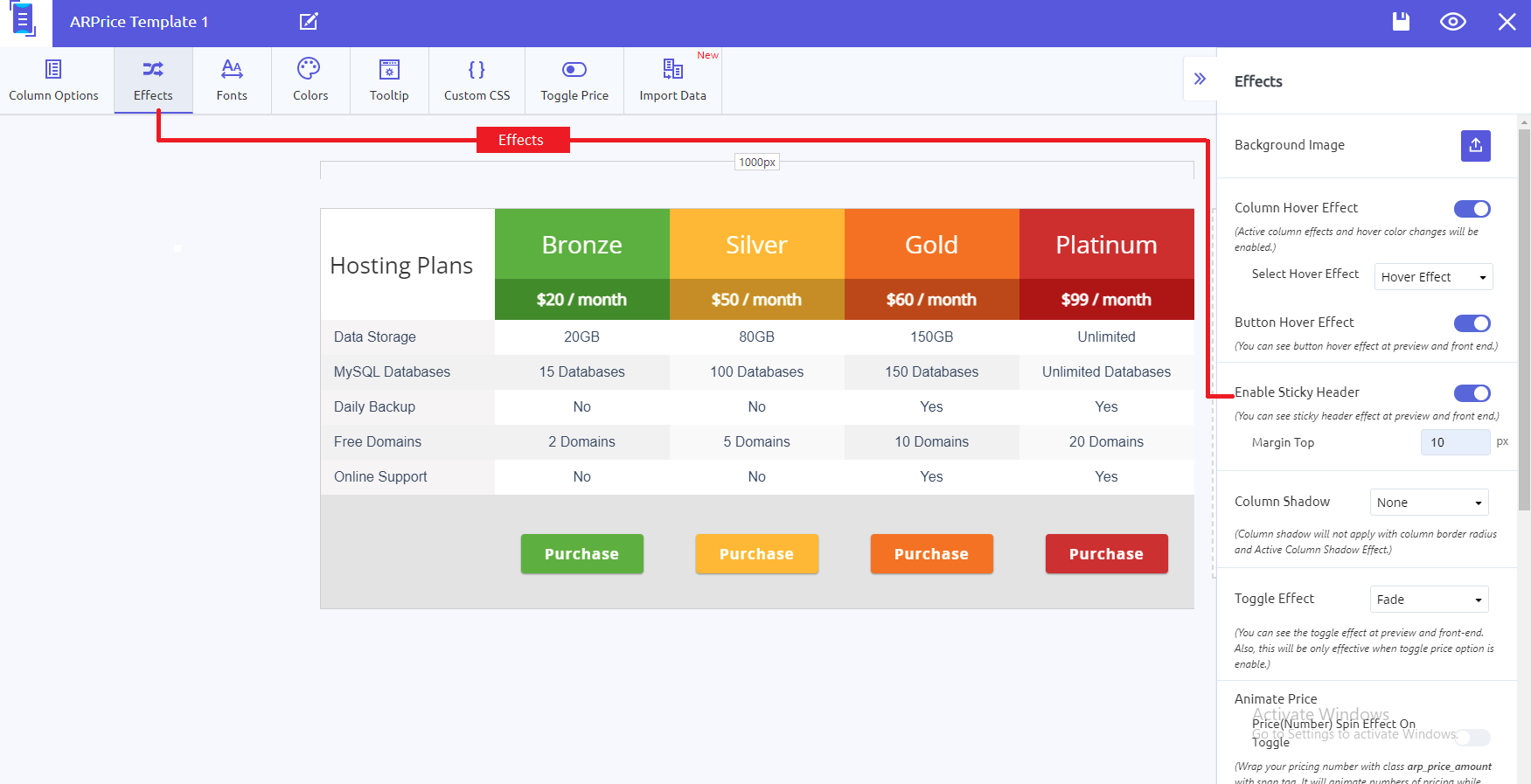
Task: Click the green Bronze Purchase button
Action: point(582,554)
